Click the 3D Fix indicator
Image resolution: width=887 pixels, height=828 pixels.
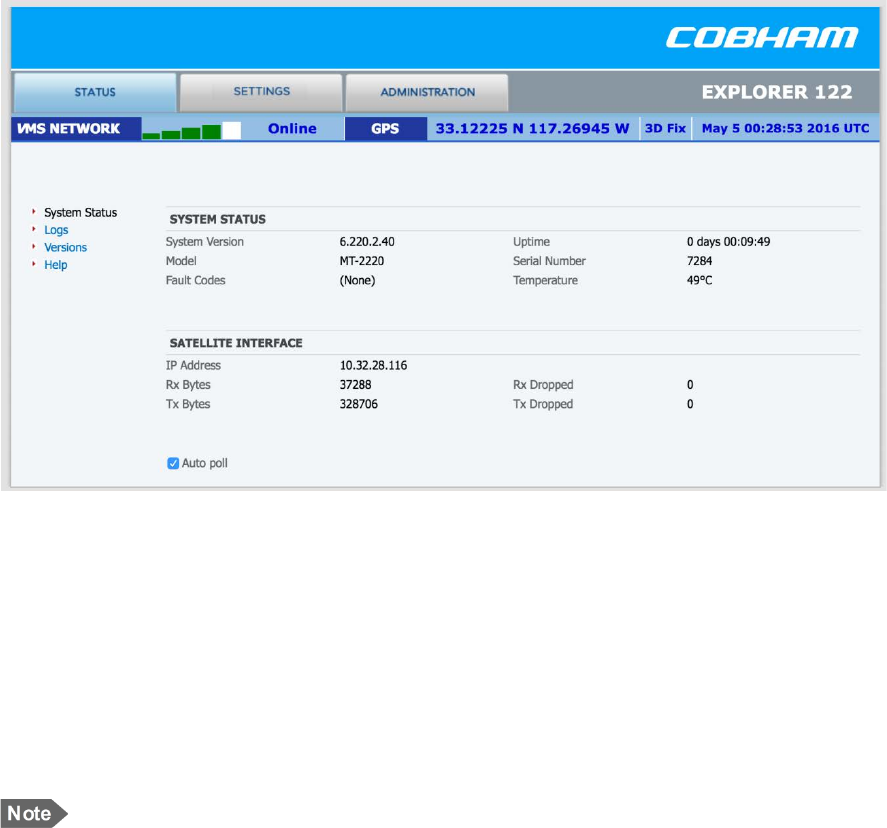(665, 128)
